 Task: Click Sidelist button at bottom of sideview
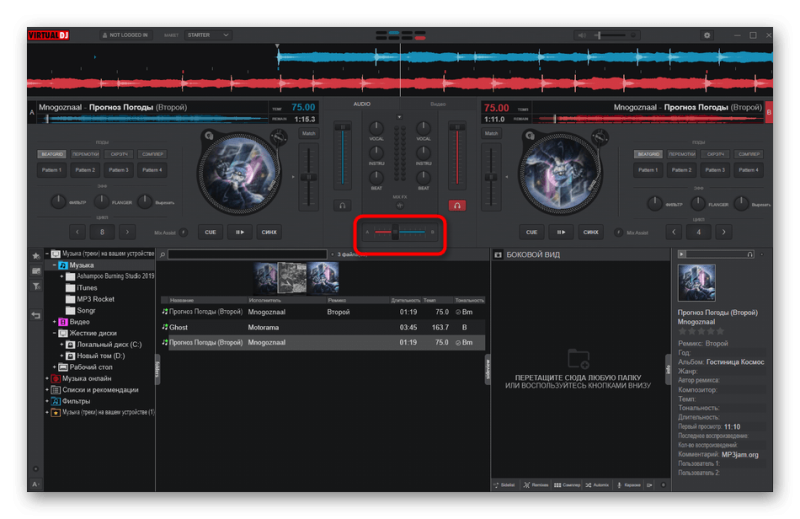[x=505, y=485]
